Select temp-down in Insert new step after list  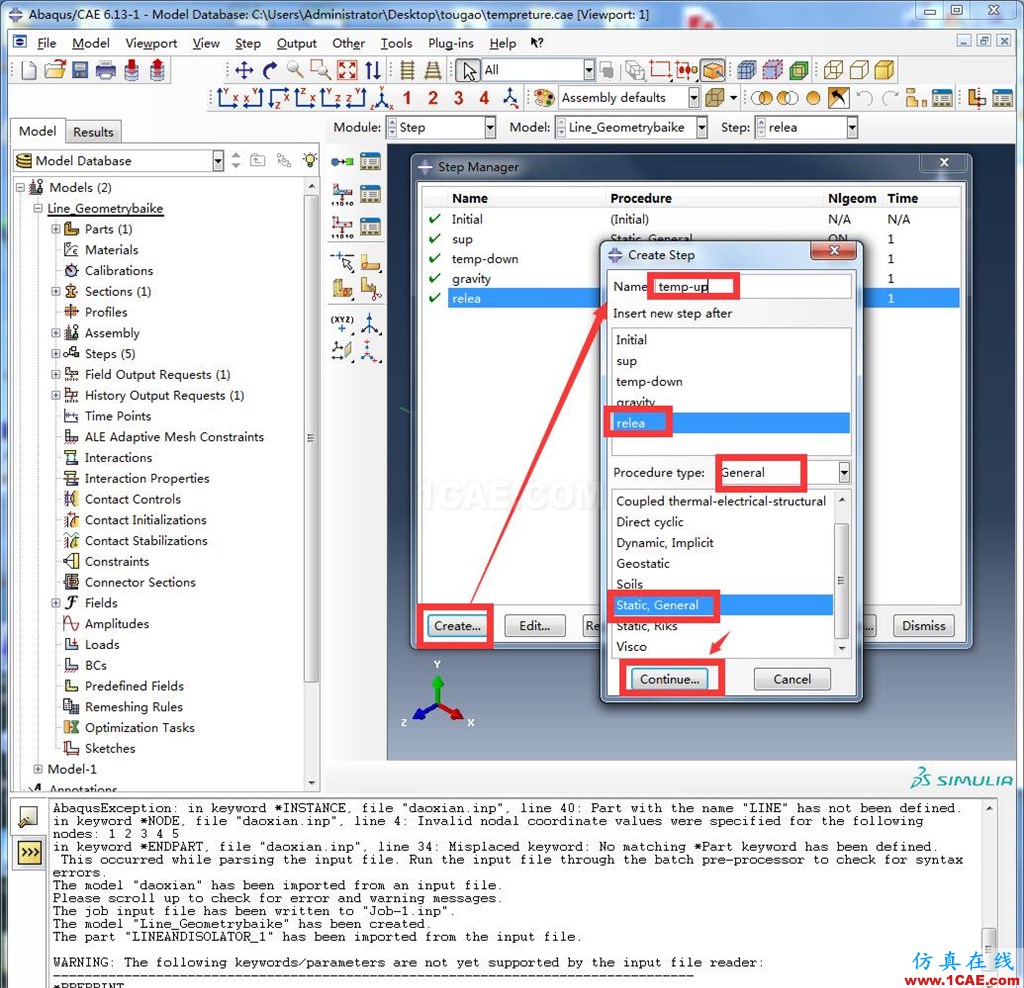pos(649,381)
